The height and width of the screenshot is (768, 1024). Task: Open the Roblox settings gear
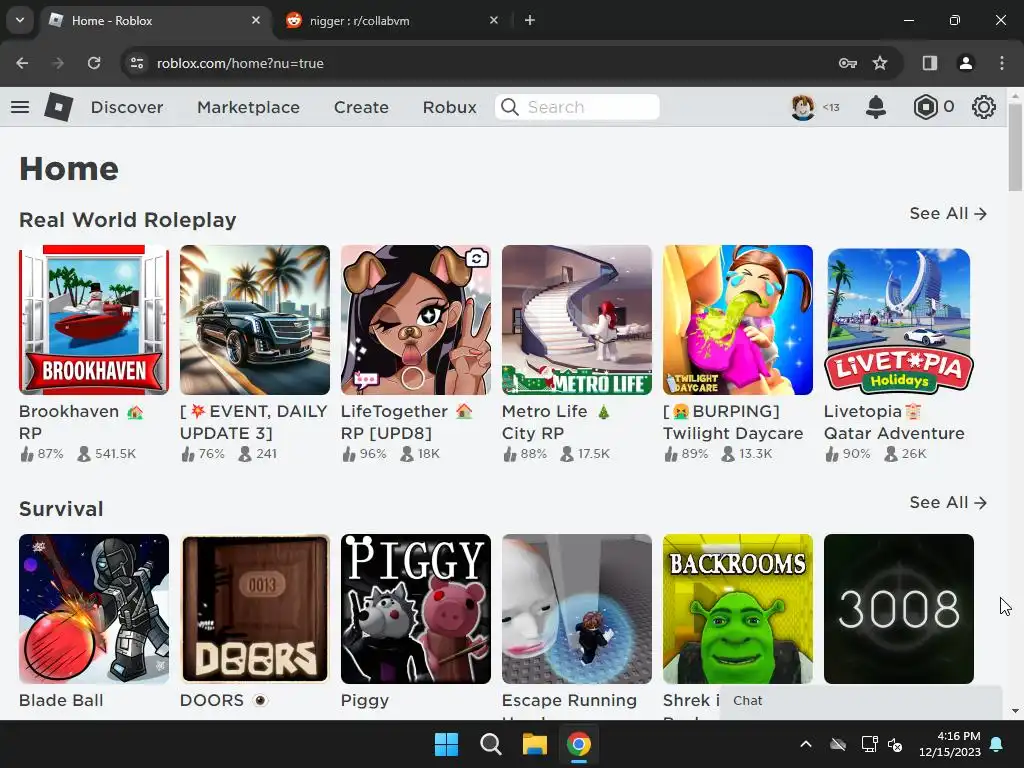coord(984,106)
